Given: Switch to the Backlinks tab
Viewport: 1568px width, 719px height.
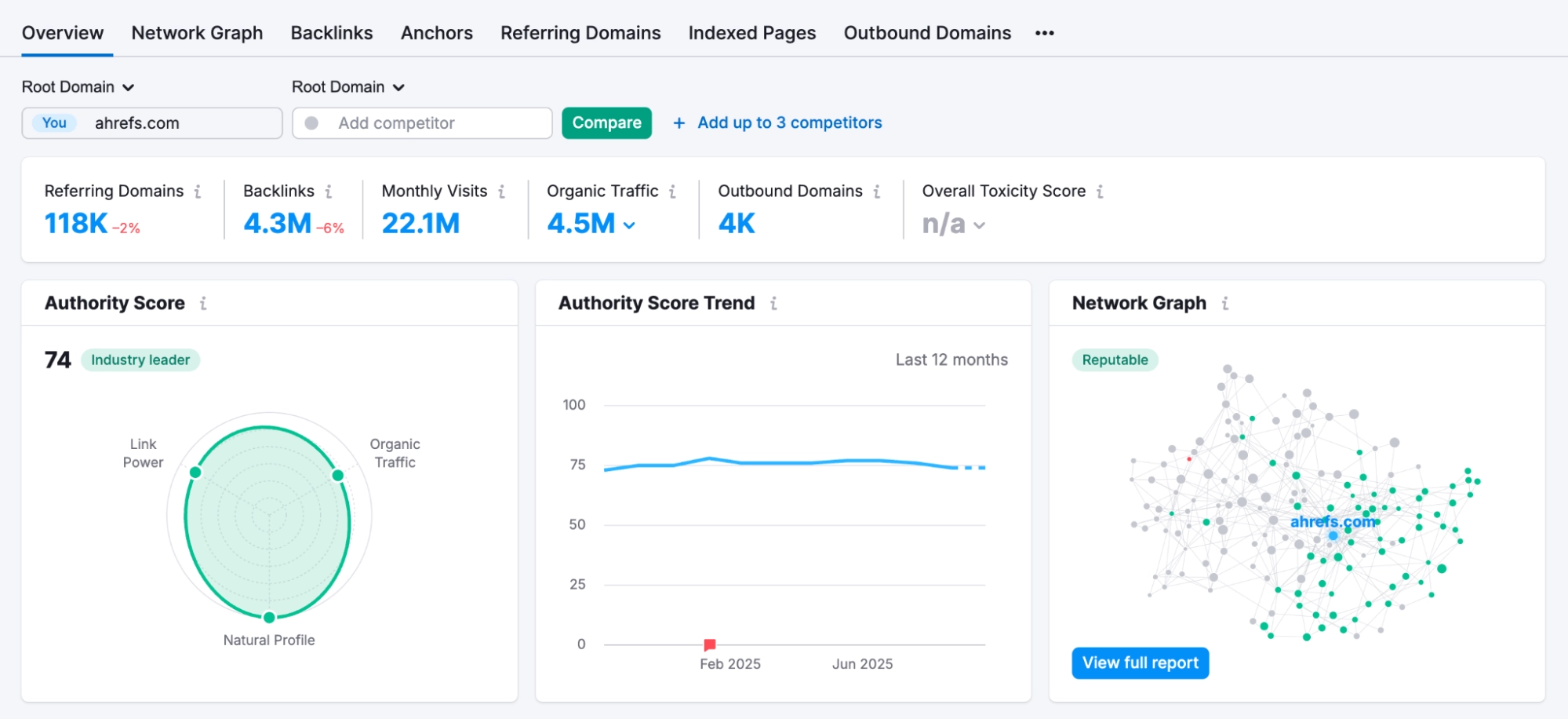Looking at the screenshot, I should point(331,33).
